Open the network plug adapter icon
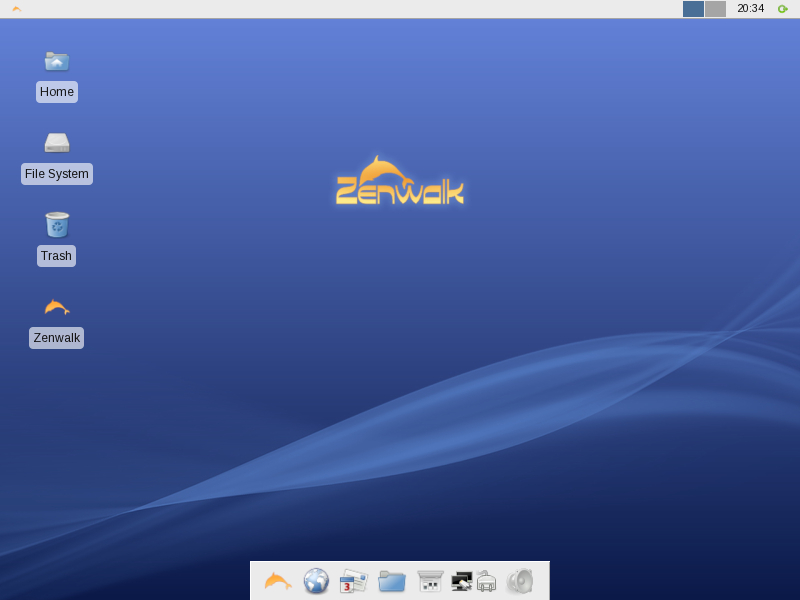Image resolution: width=800 pixels, height=600 pixels. point(486,581)
